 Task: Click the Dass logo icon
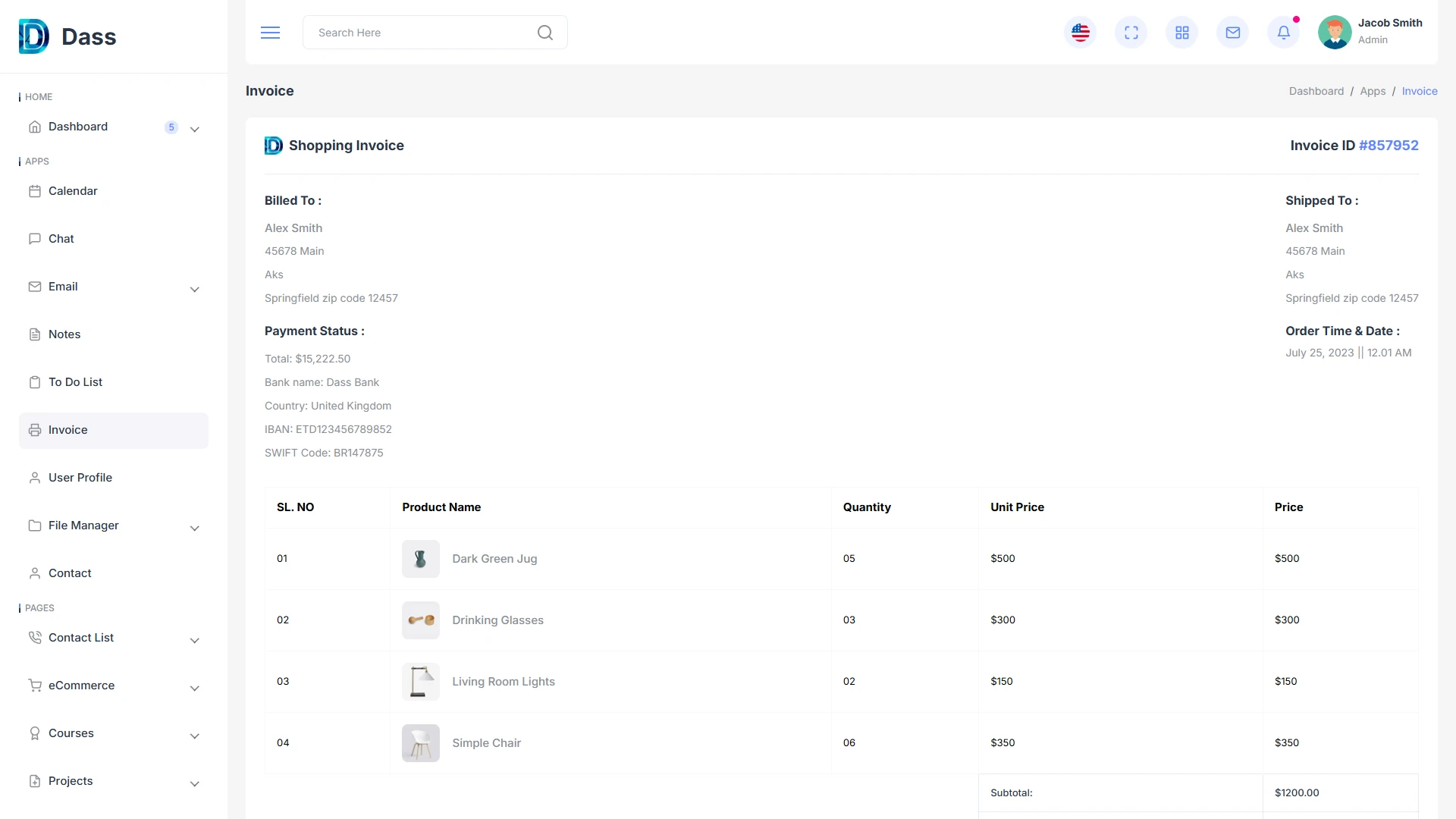tap(33, 36)
